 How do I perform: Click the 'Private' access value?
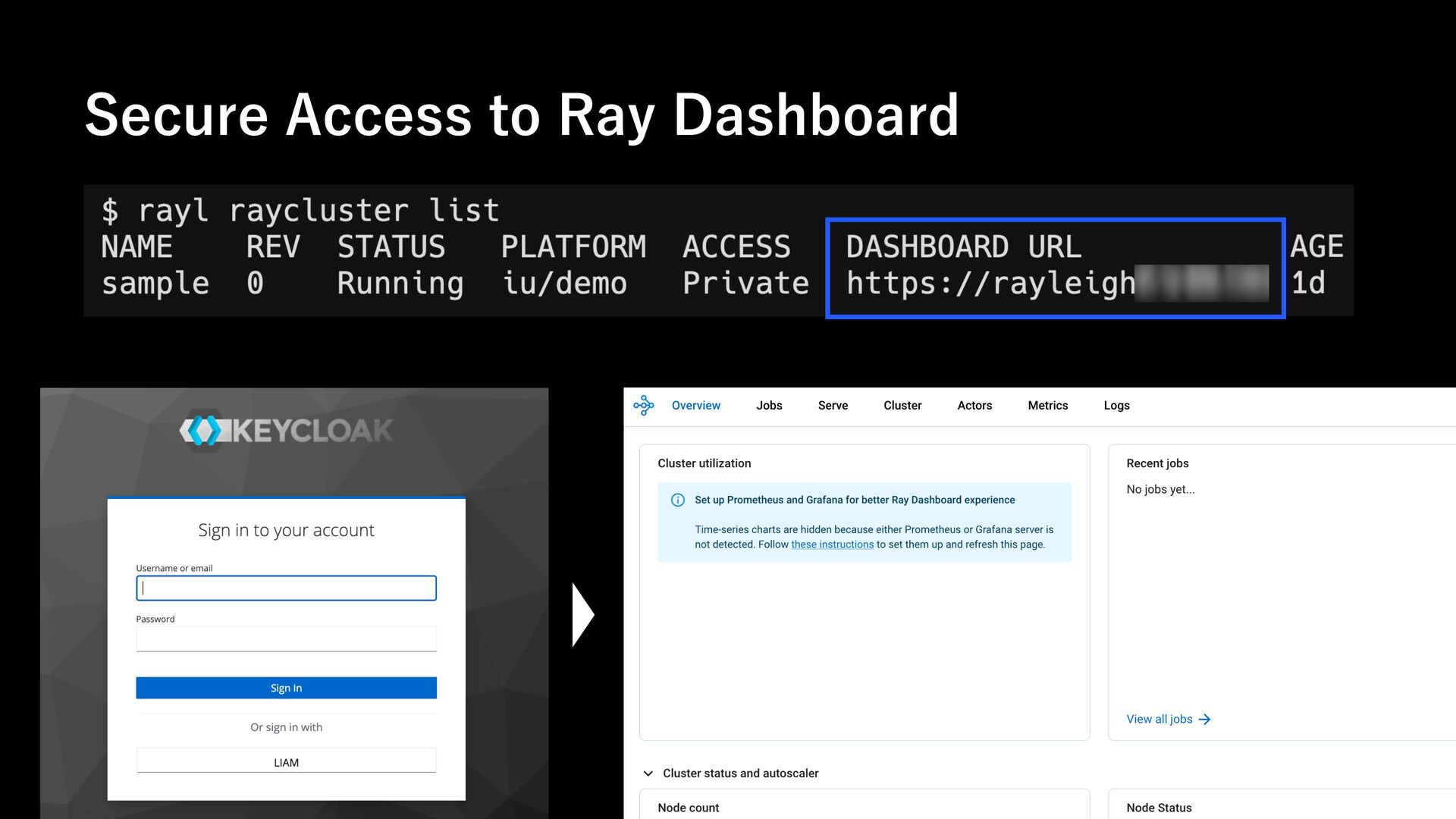click(745, 283)
